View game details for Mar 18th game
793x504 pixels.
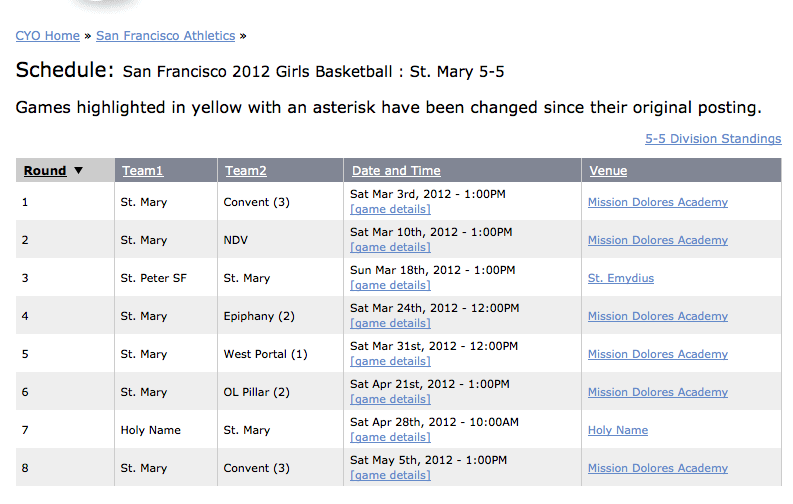[390, 285]
